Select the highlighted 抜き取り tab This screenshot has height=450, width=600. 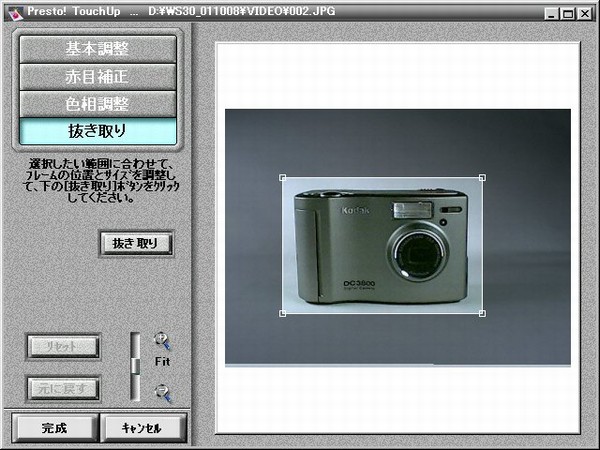click(98, 131)
